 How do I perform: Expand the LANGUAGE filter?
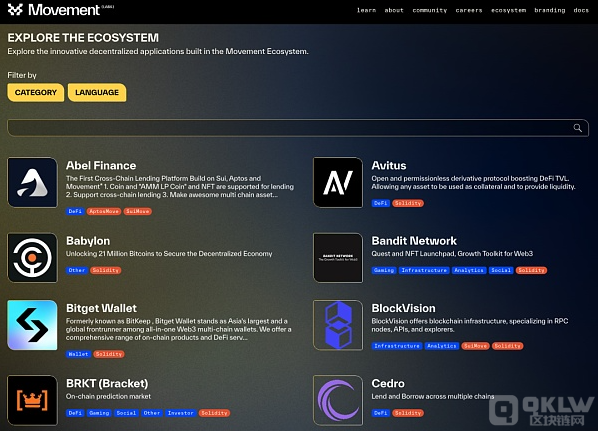[x=97, y=92]
